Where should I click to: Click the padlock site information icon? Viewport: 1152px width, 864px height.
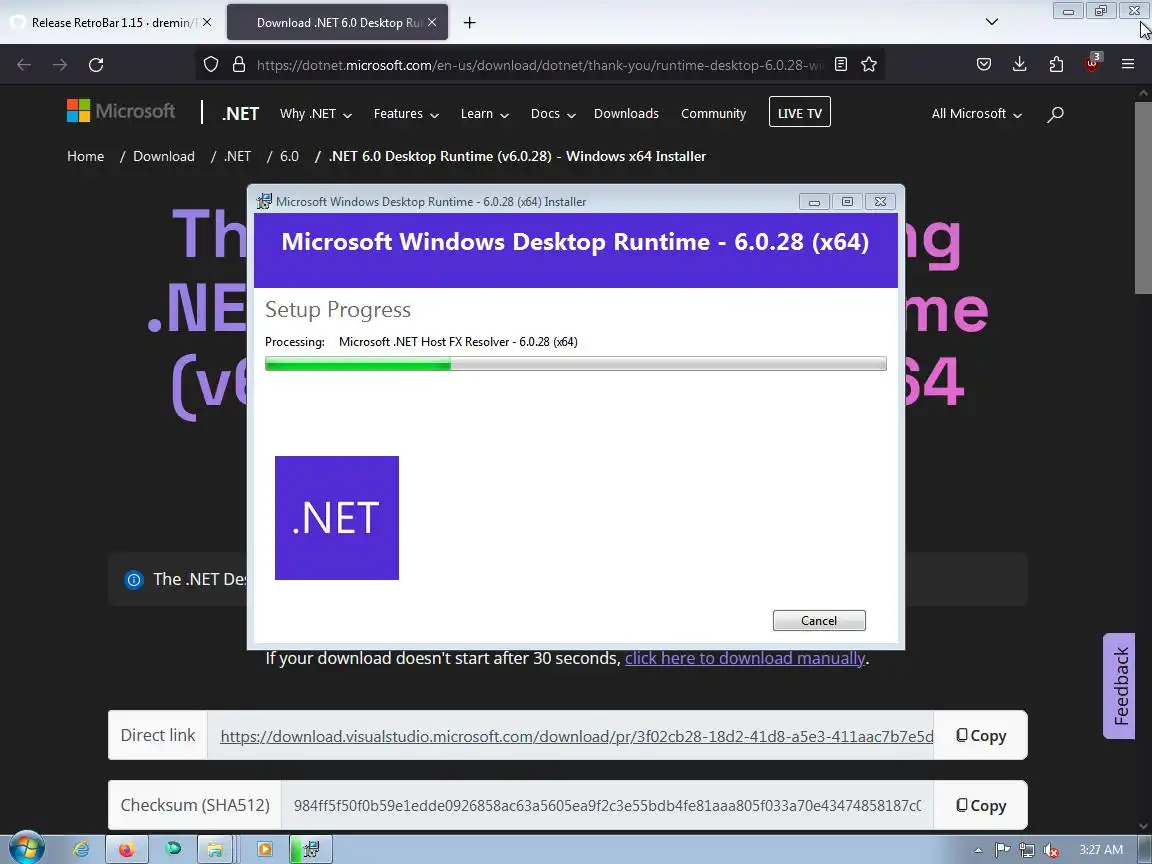(x=239, y=65)
